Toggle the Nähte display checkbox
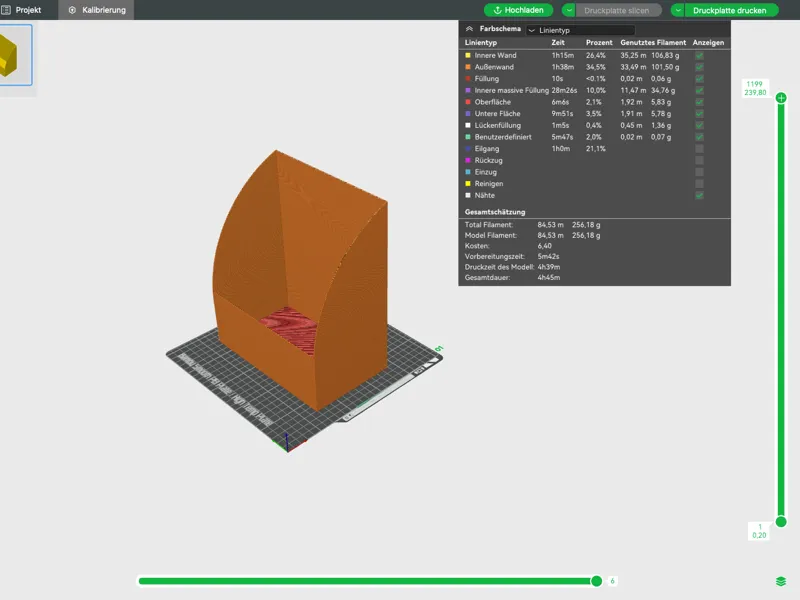The image size is (800, 600). pyautogui.click(x=699, y=195)
